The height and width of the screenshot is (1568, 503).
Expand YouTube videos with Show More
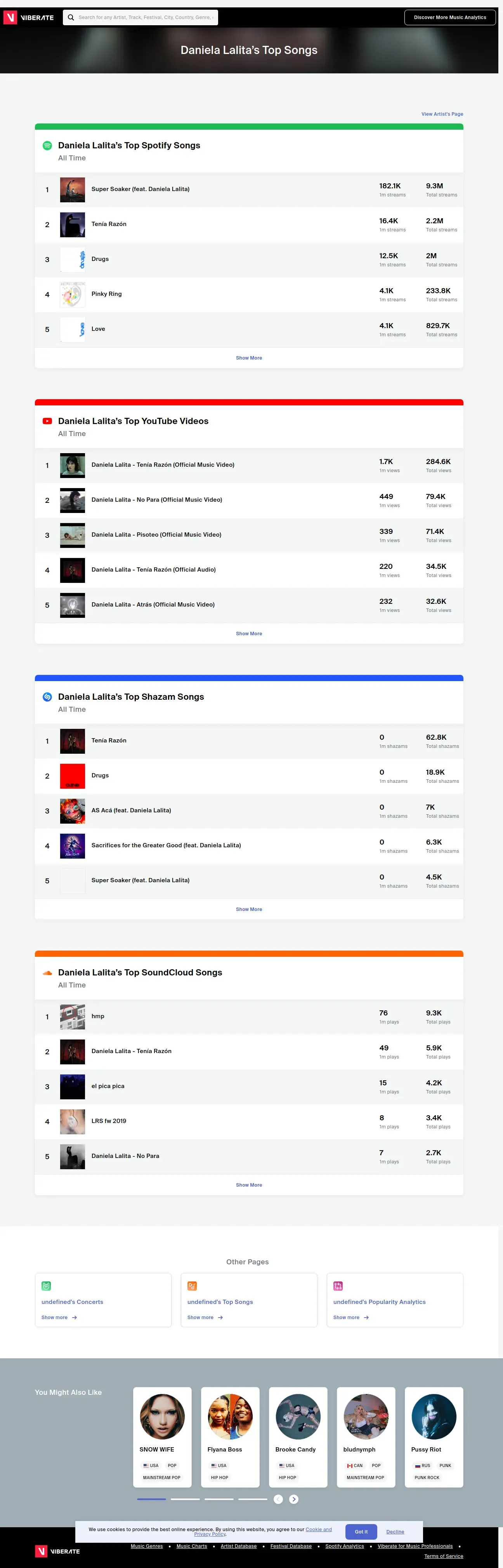(249, 634)
